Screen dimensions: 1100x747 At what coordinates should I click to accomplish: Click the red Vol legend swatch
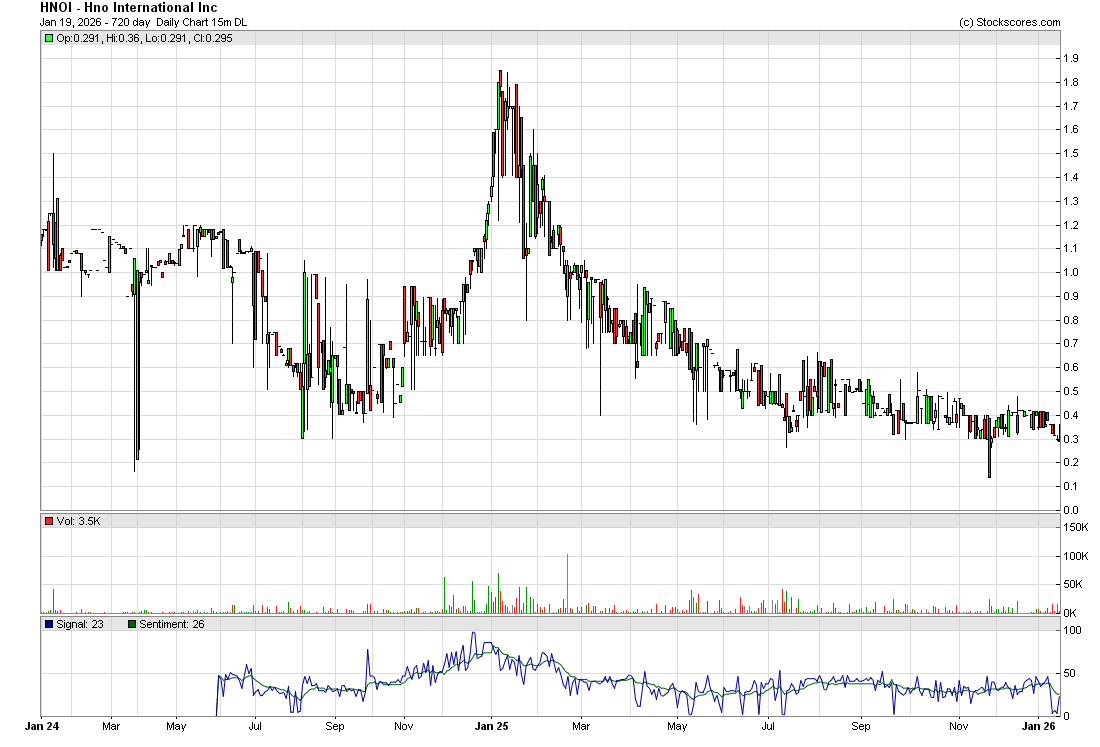coord(48,520)
